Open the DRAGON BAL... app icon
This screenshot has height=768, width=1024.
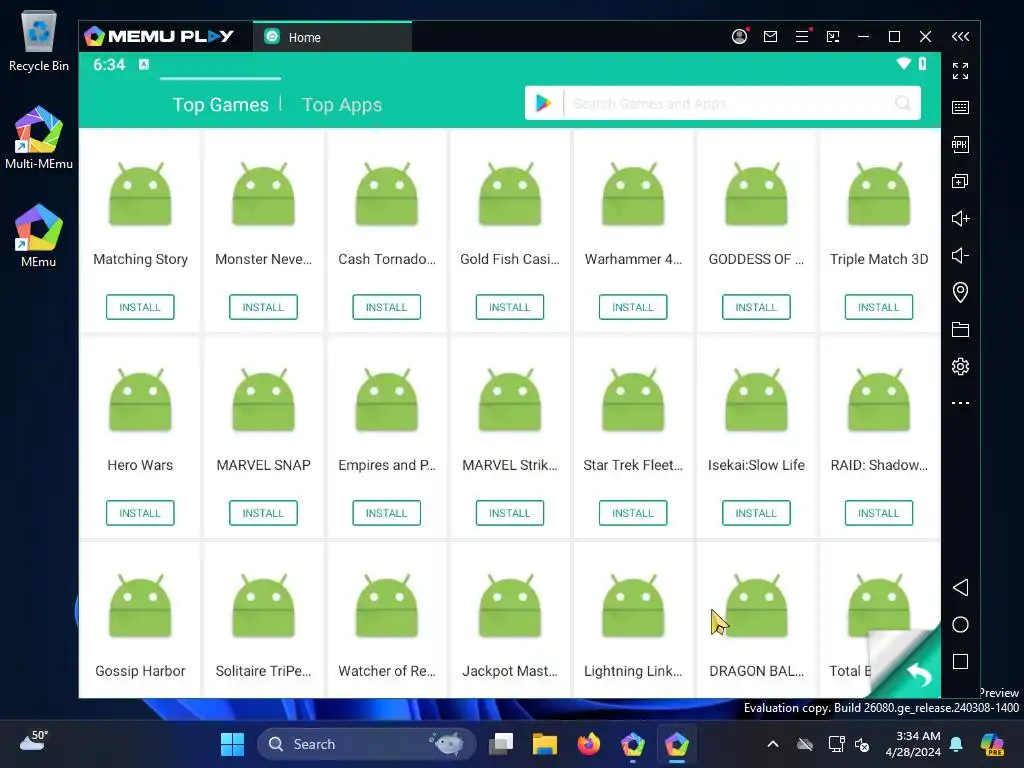point(756,606)
